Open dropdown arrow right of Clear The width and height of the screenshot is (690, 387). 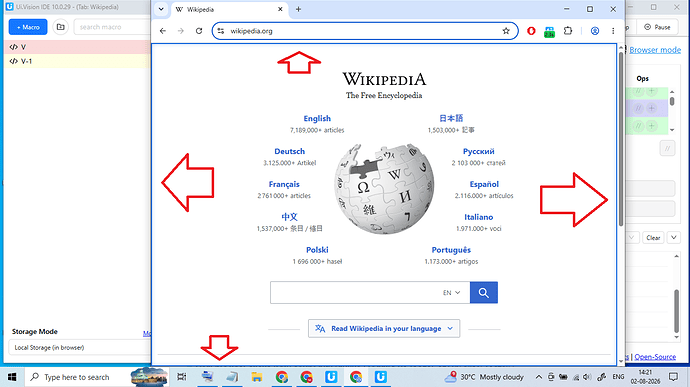[x=674, y=238]
